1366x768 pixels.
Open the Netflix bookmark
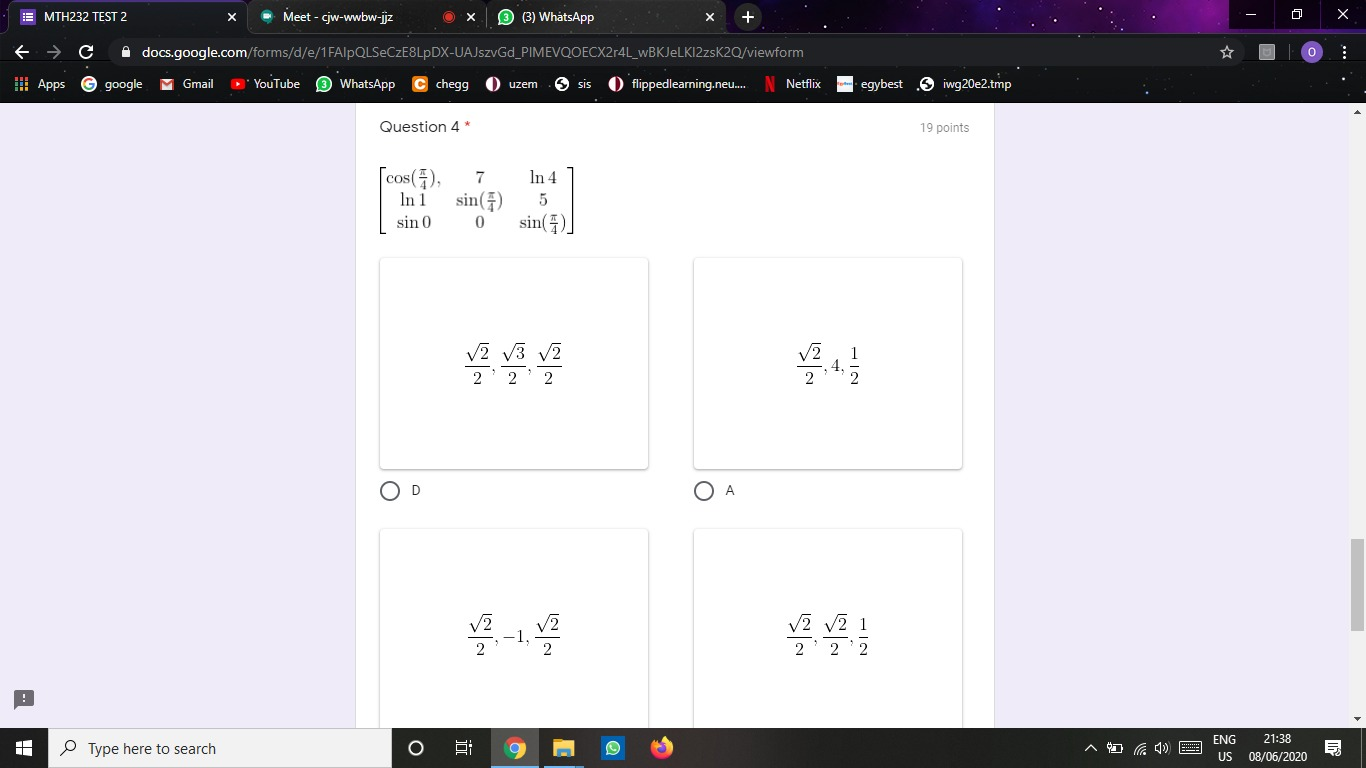[x=792, y=84]
